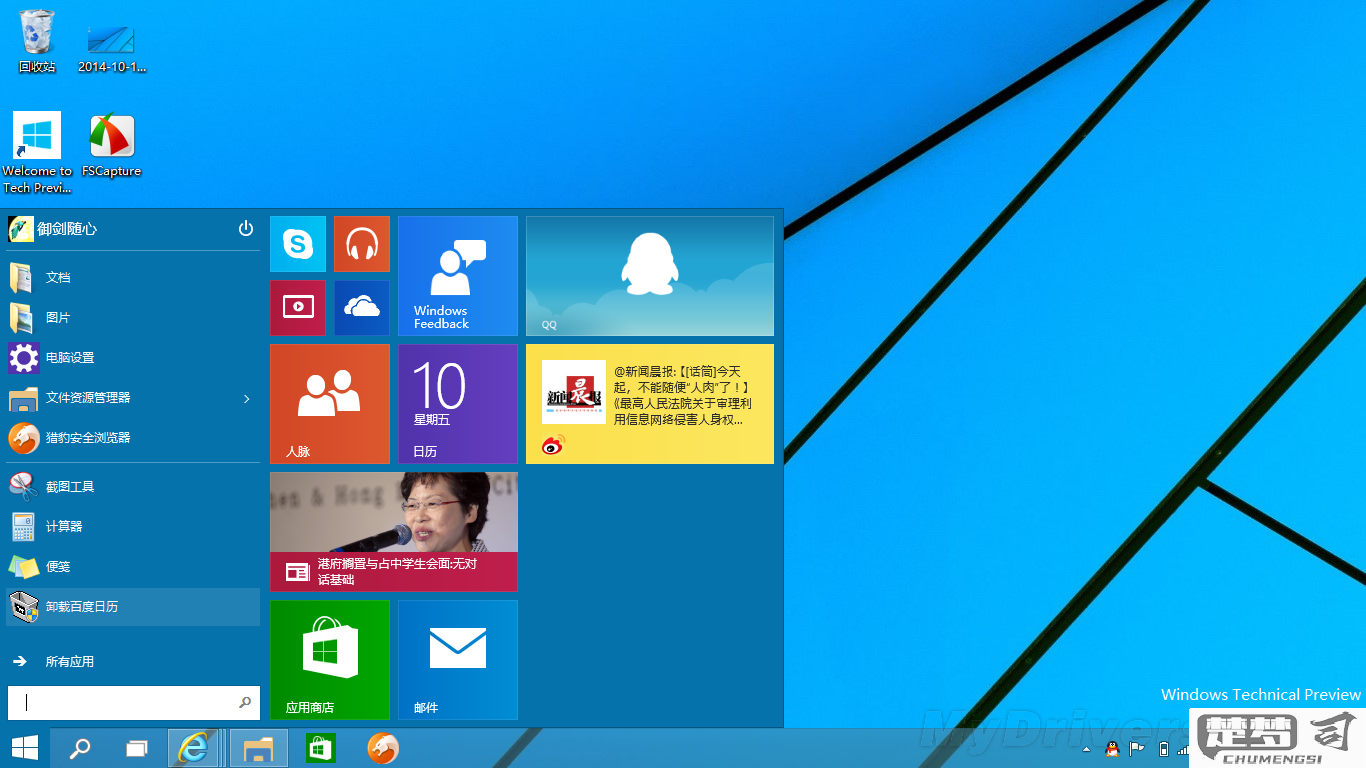
Task: Click the magnifier icon in search box
Action: (245, 703)
